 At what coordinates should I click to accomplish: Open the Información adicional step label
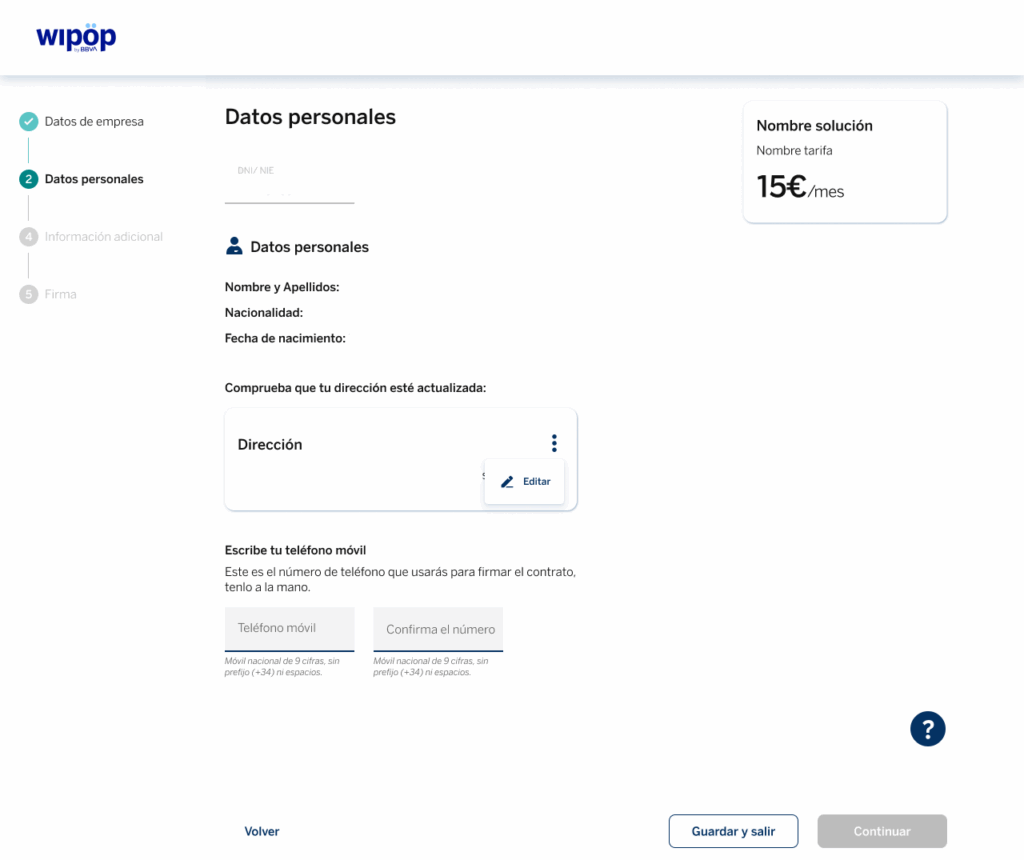tap(103, 237)
